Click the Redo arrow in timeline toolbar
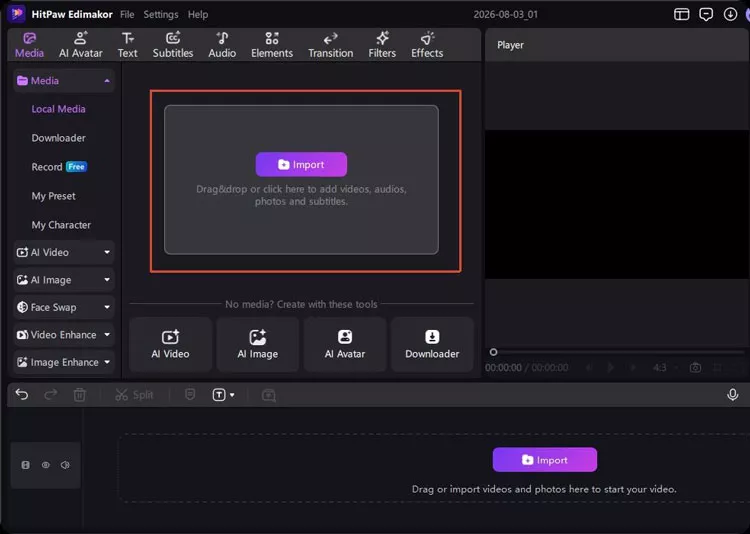This screenshot has height=534, width=750. [51, 395]
